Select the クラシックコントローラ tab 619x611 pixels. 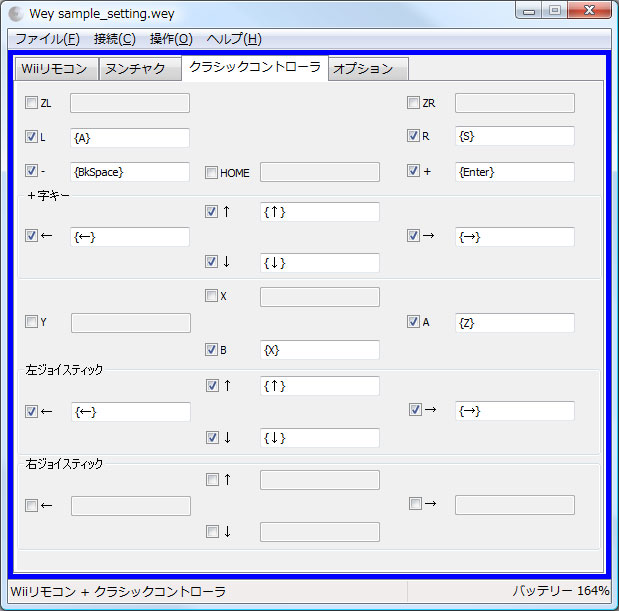pos(255,67)
